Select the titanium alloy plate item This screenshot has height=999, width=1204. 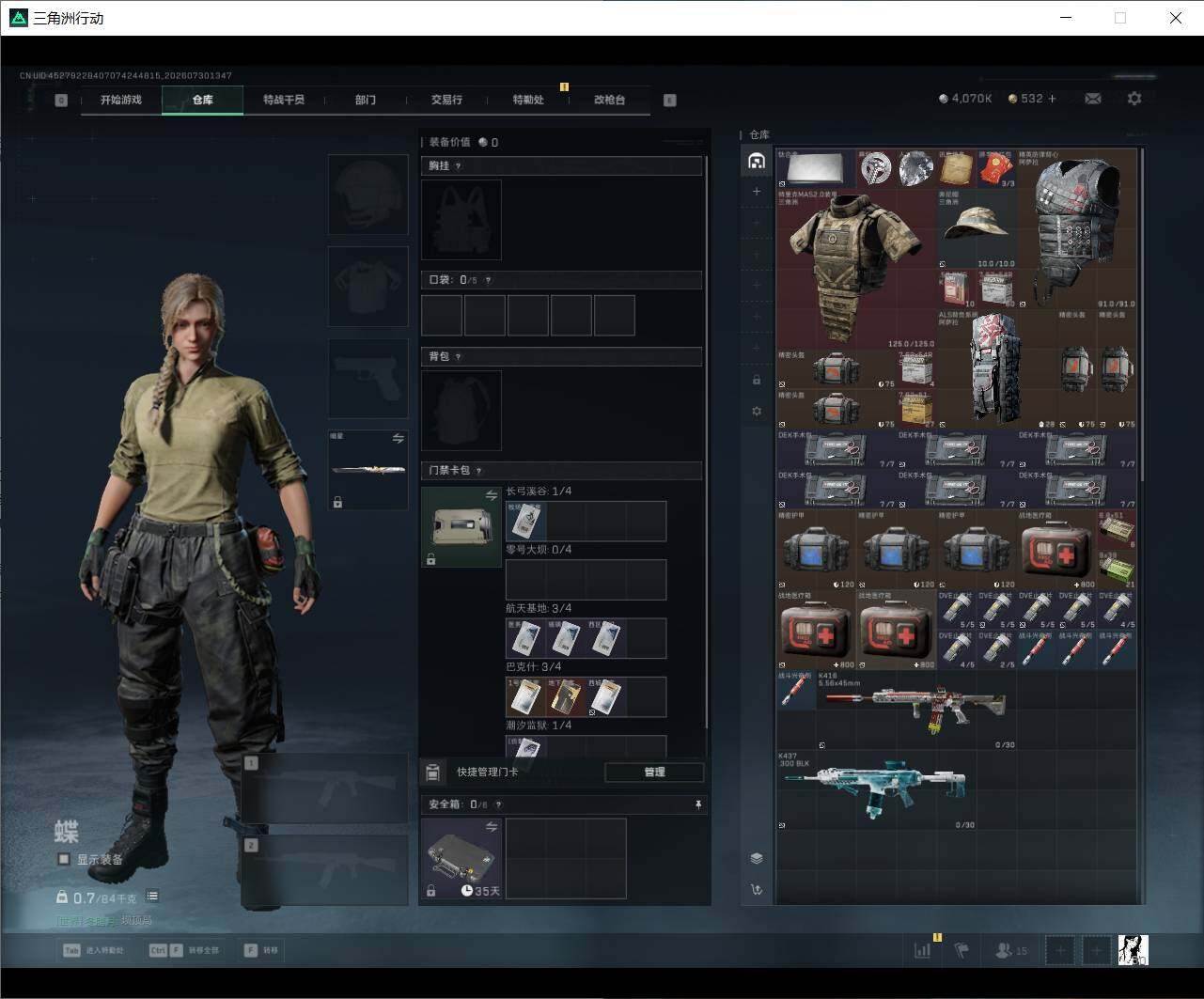[817, 168]
